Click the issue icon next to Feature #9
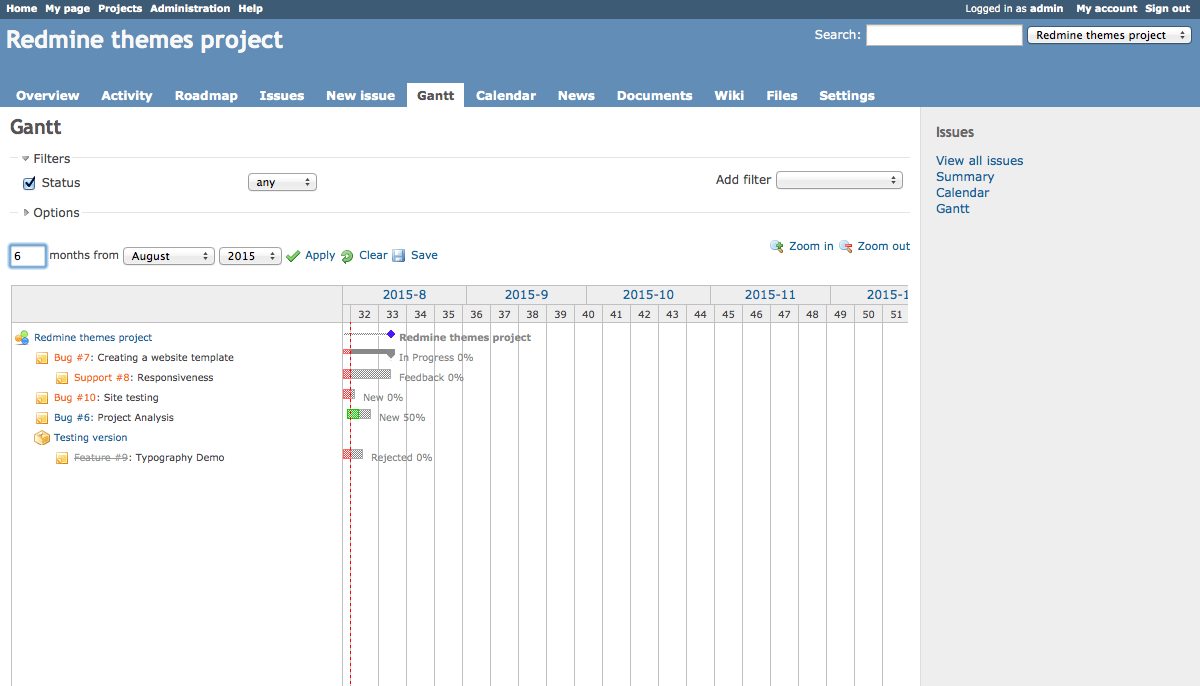 [62, 458]
